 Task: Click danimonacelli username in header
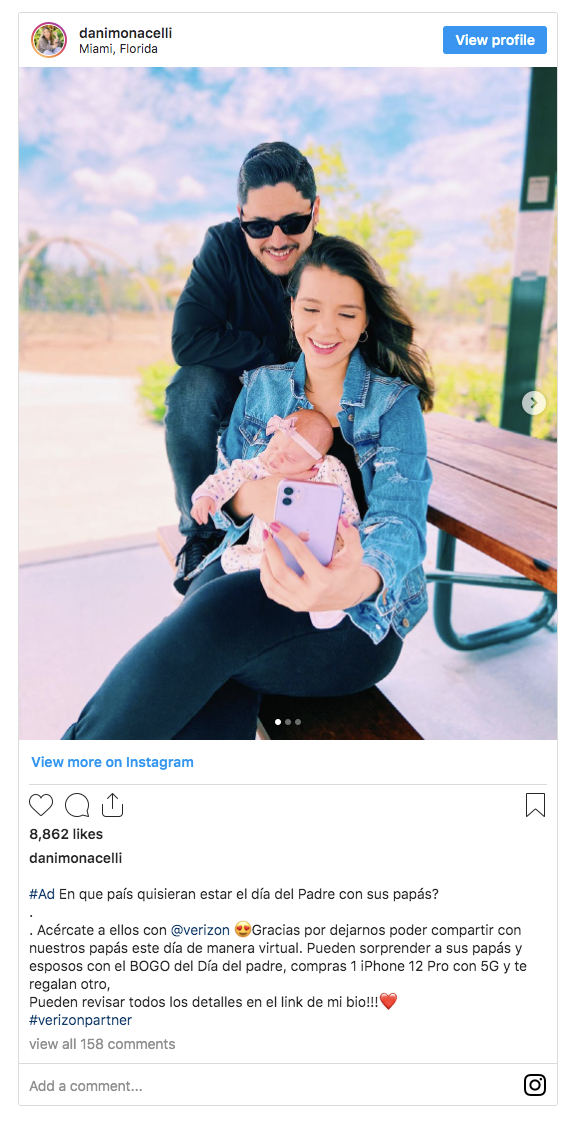coord(125,33)
